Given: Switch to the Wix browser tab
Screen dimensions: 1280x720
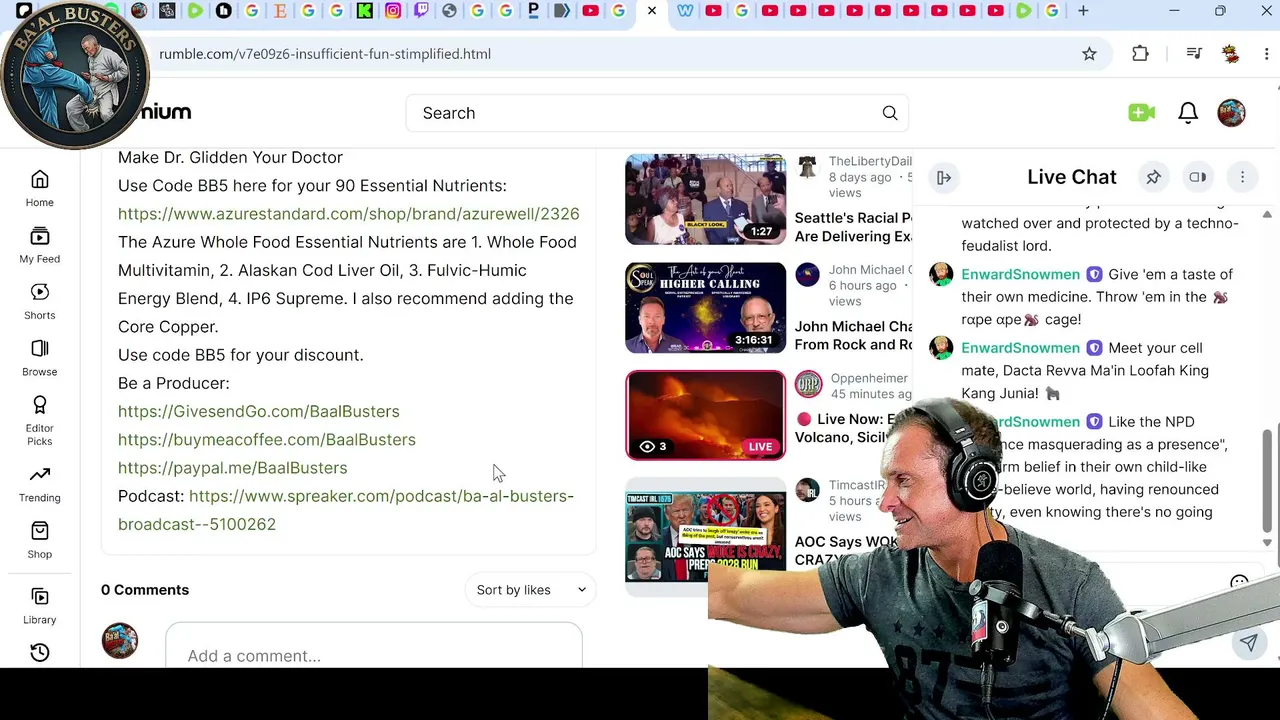Looking at the screenshot, I should point(685,11).
